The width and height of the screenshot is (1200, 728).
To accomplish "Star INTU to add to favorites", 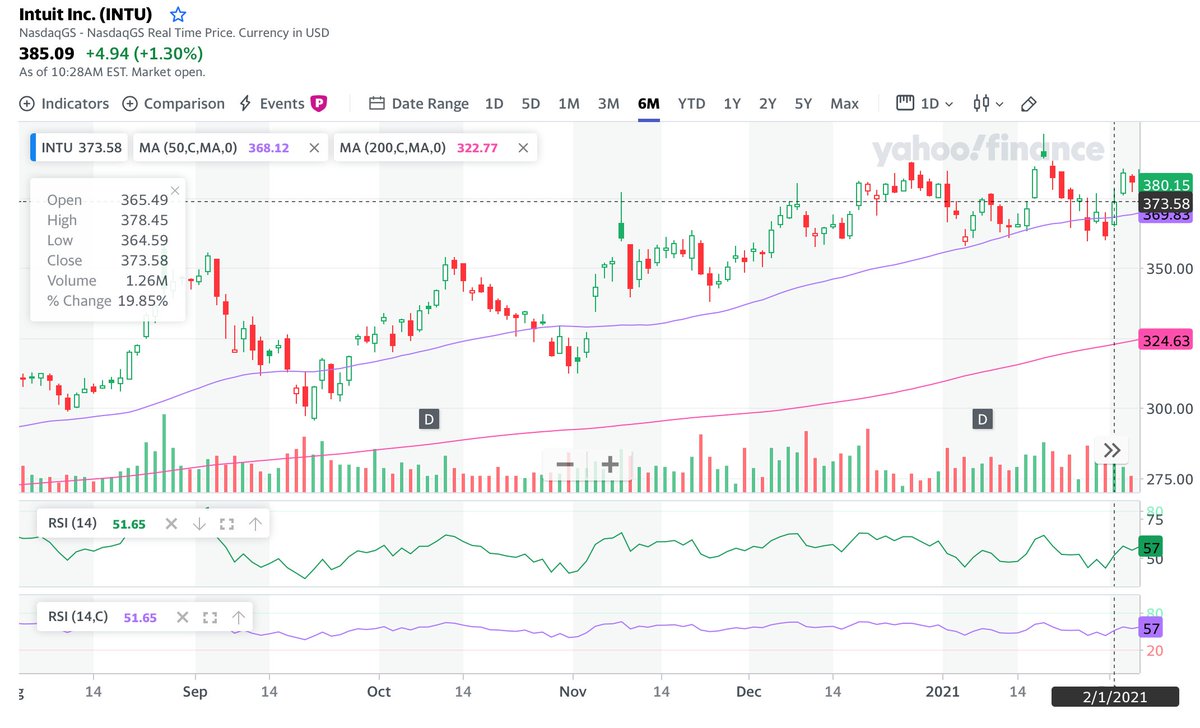I will tap(177, 14).
